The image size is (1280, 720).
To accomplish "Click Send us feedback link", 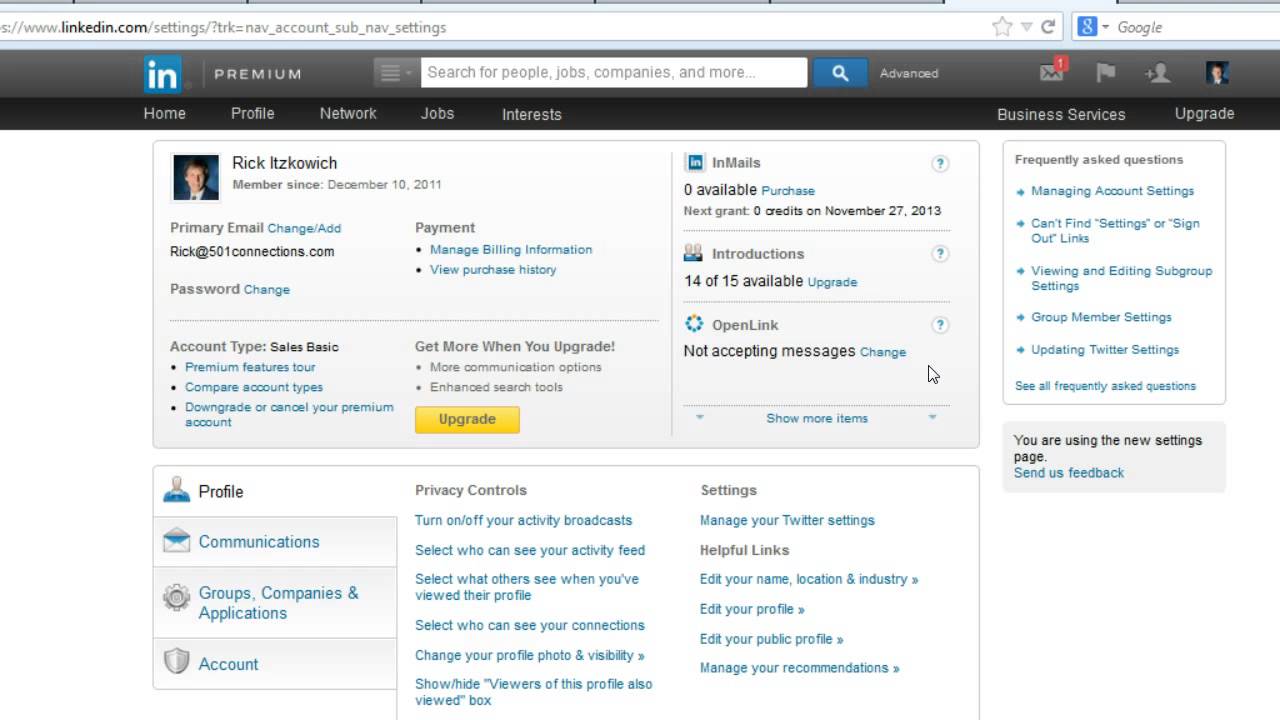I will point(1069,473).
